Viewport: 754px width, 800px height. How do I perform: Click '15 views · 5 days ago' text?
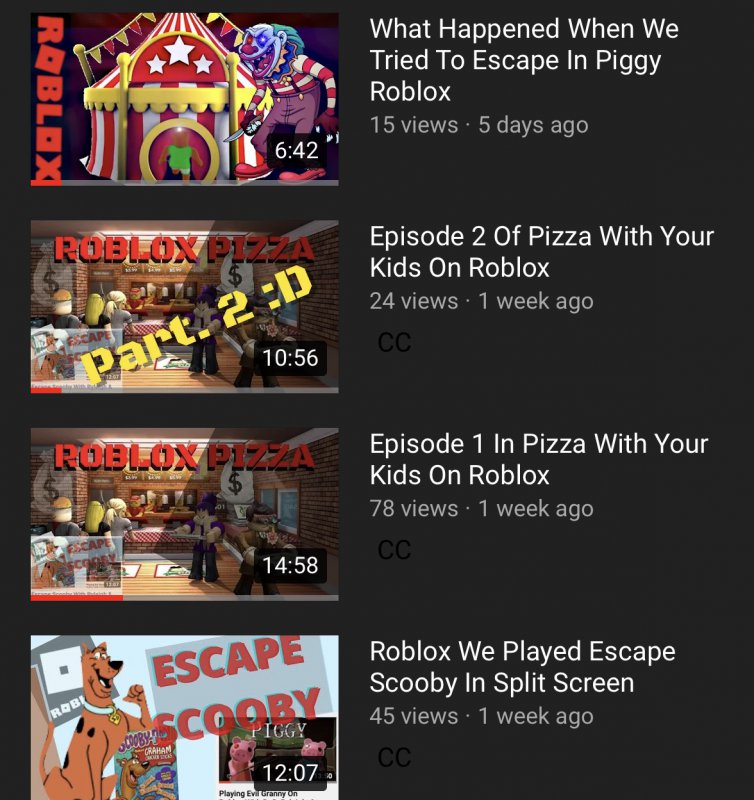[x=479, y=126]
